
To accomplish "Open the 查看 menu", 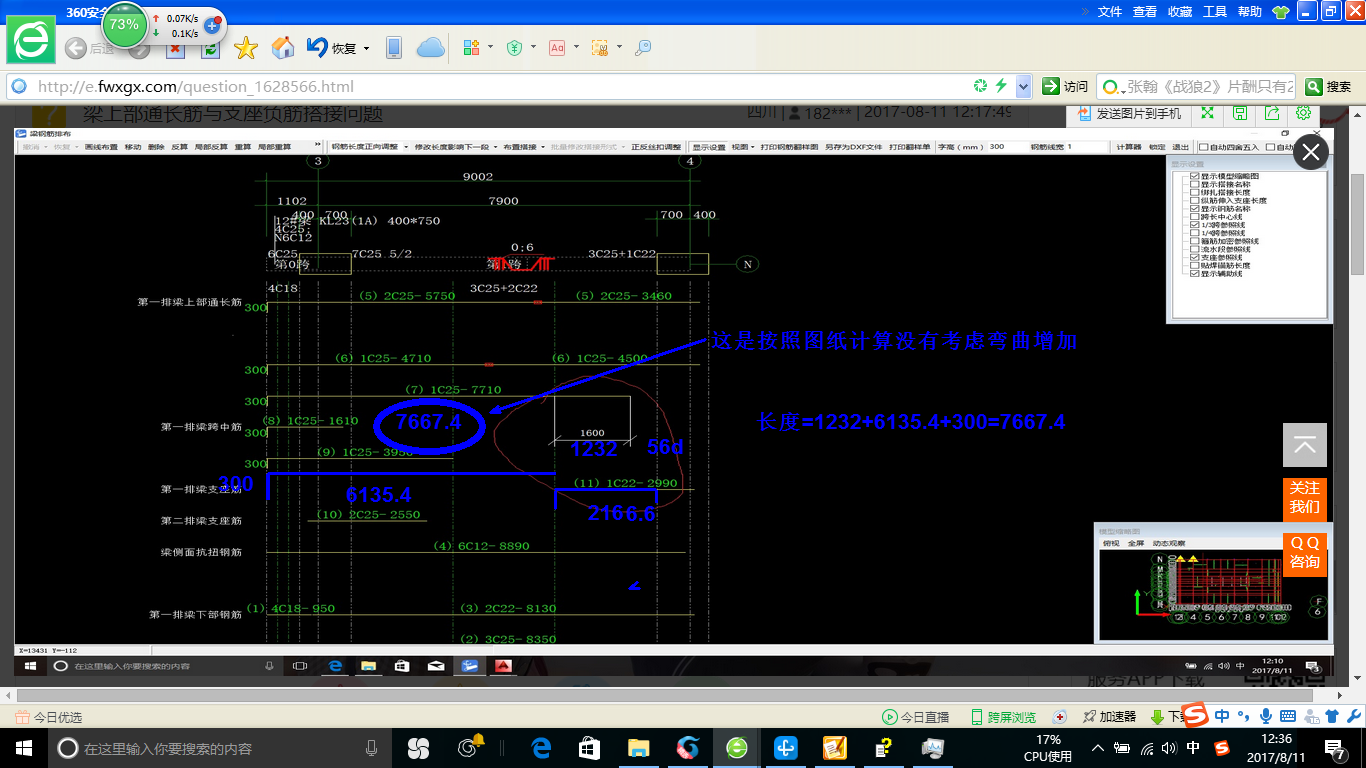I will click(1145, 12).
